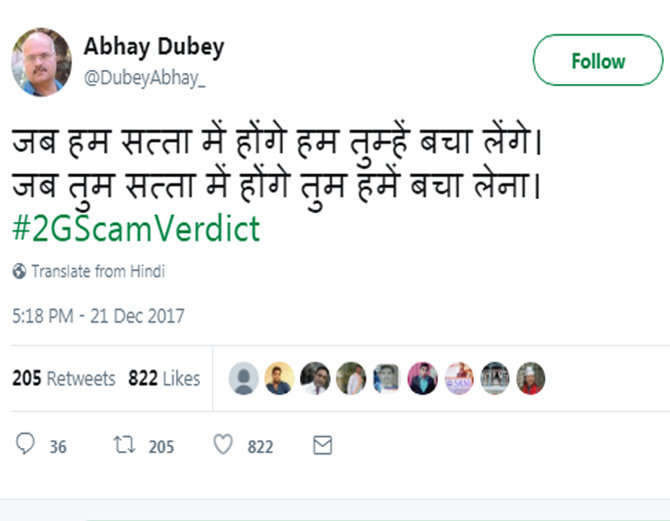View the 822 Likes list
This screenshot has height=521, width=670.
click(x=164, y=379)
